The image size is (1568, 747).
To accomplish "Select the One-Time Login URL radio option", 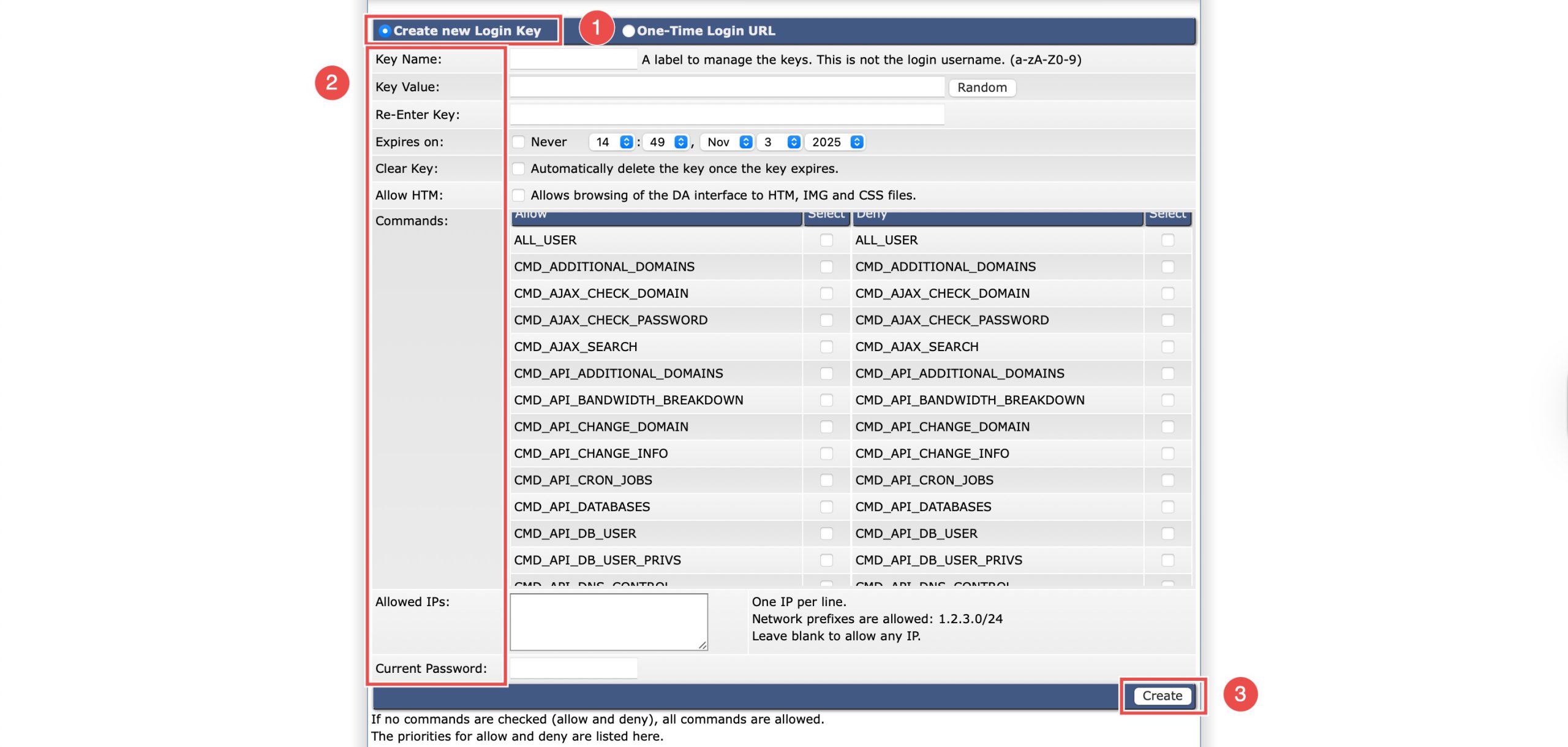I will [x=628, y=31].
